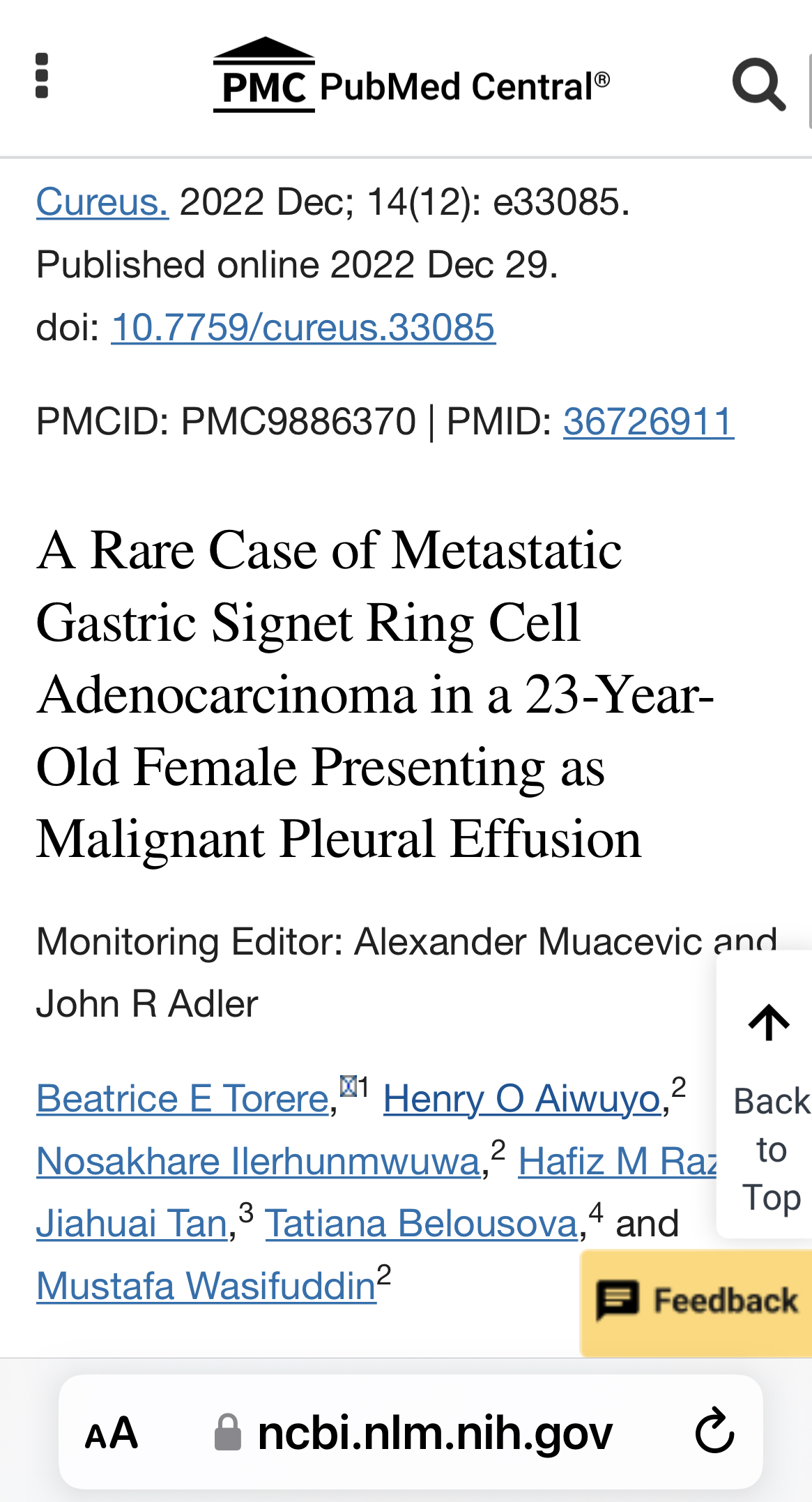Select author Nosakhare Ilerhunmwuwa
Image resolution: width=812 pixels, height=1502 pixels.
(259, 1162)
